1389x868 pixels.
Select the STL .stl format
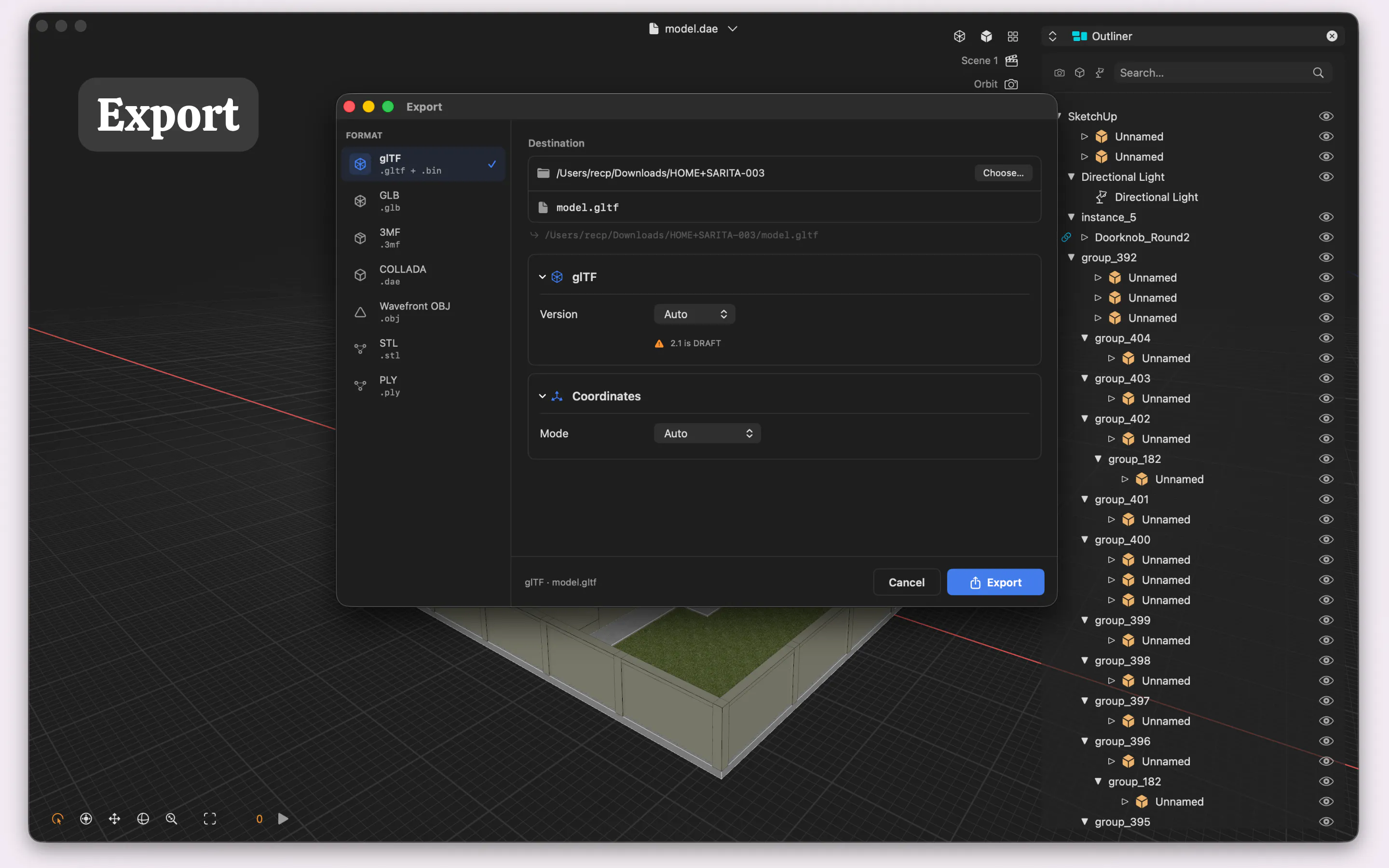click(423, 349)
